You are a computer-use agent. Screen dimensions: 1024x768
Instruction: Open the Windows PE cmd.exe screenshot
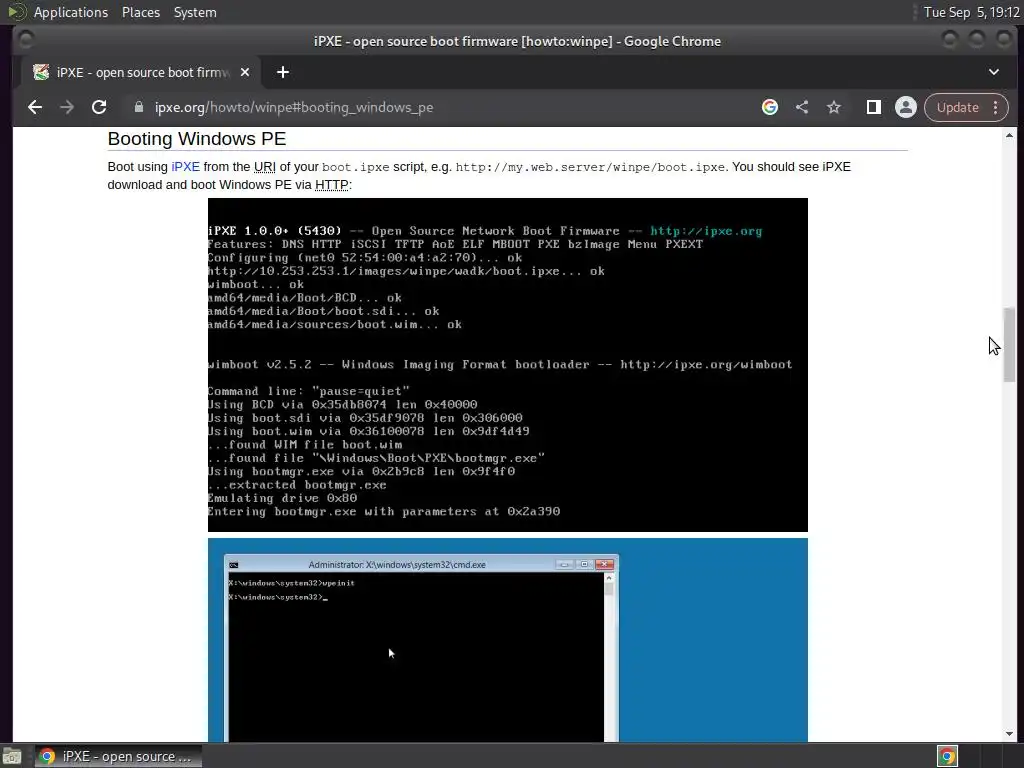507,640
